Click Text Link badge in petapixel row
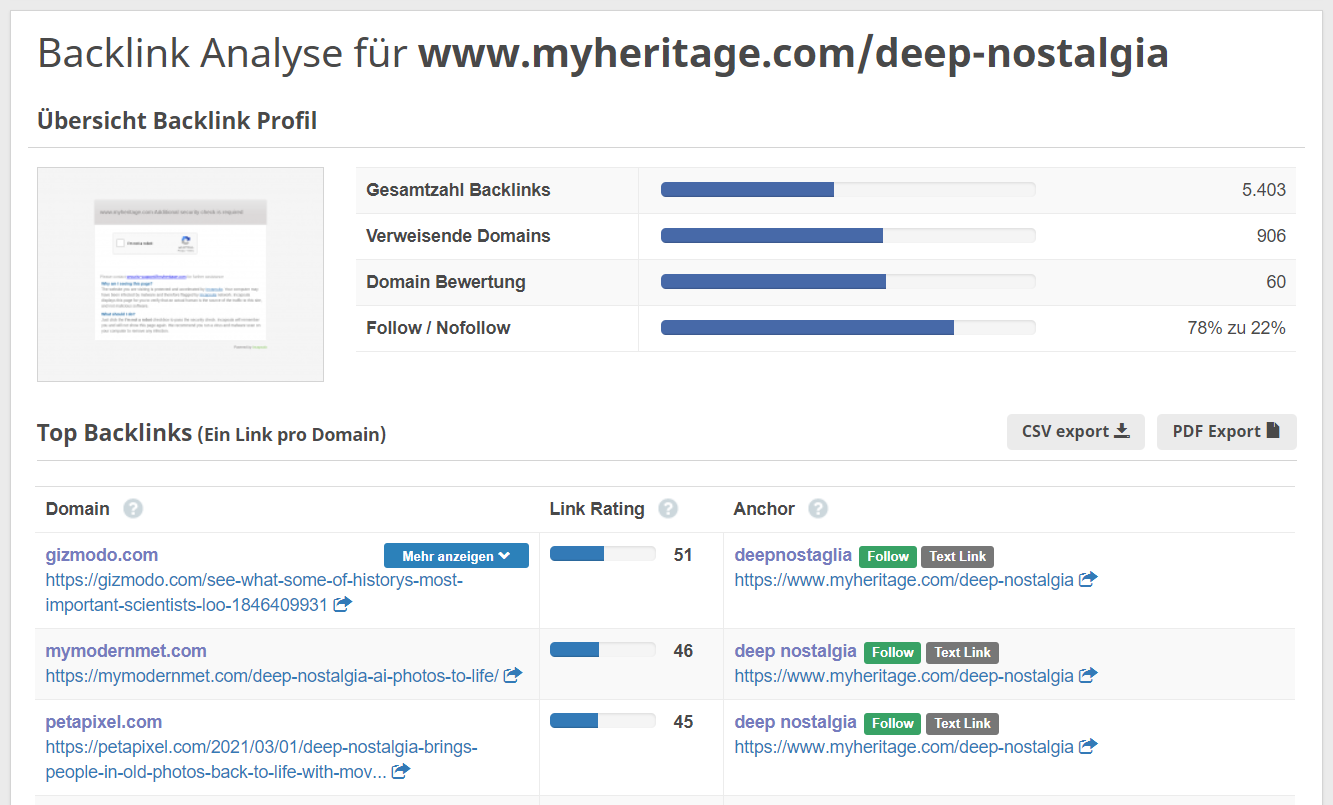The image size is (1333, 805). click(x=963, y=723)
